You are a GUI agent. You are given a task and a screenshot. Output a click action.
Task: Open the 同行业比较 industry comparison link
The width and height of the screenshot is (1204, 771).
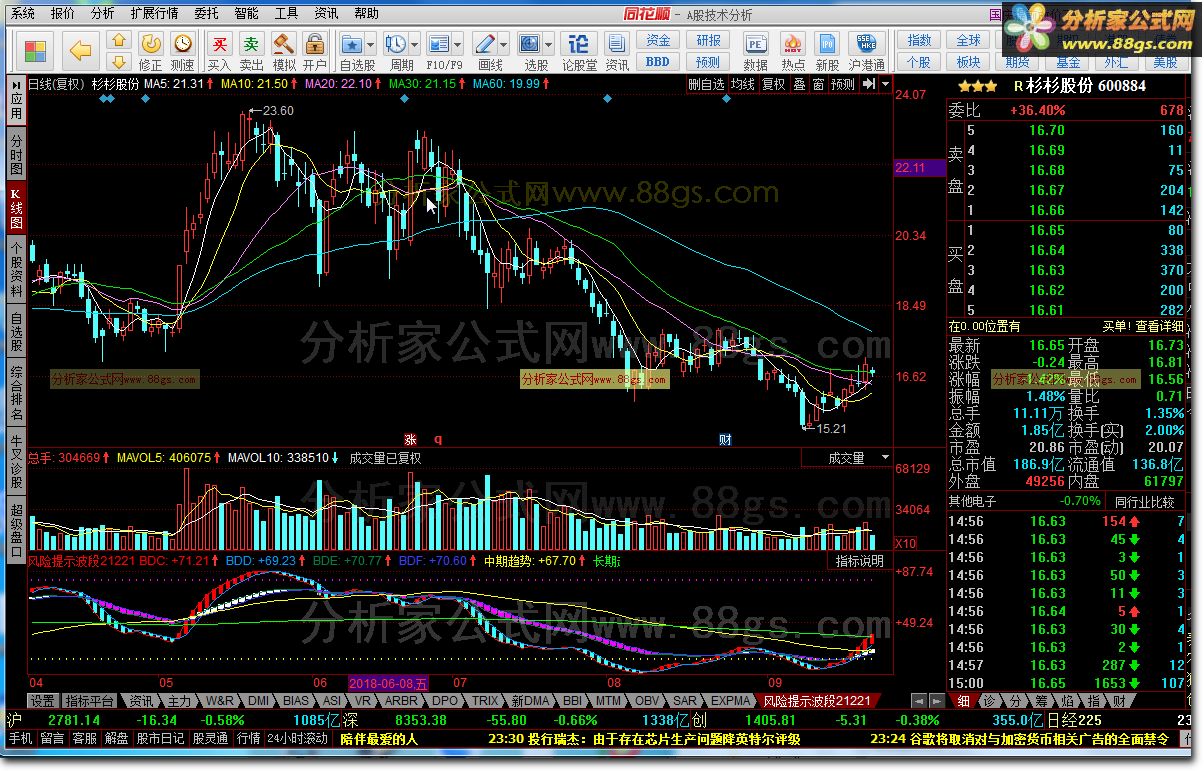(1144, 501)
